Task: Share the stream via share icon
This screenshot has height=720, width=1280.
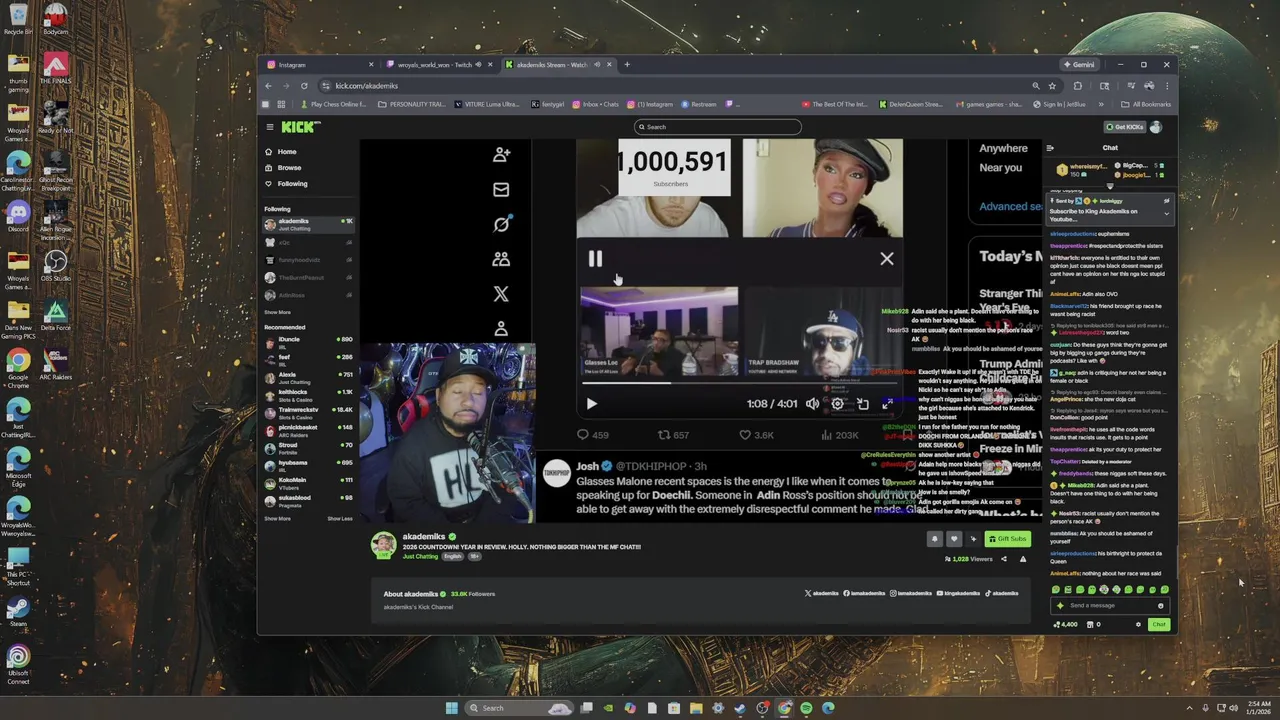Action: click(x=1005, y=559)
